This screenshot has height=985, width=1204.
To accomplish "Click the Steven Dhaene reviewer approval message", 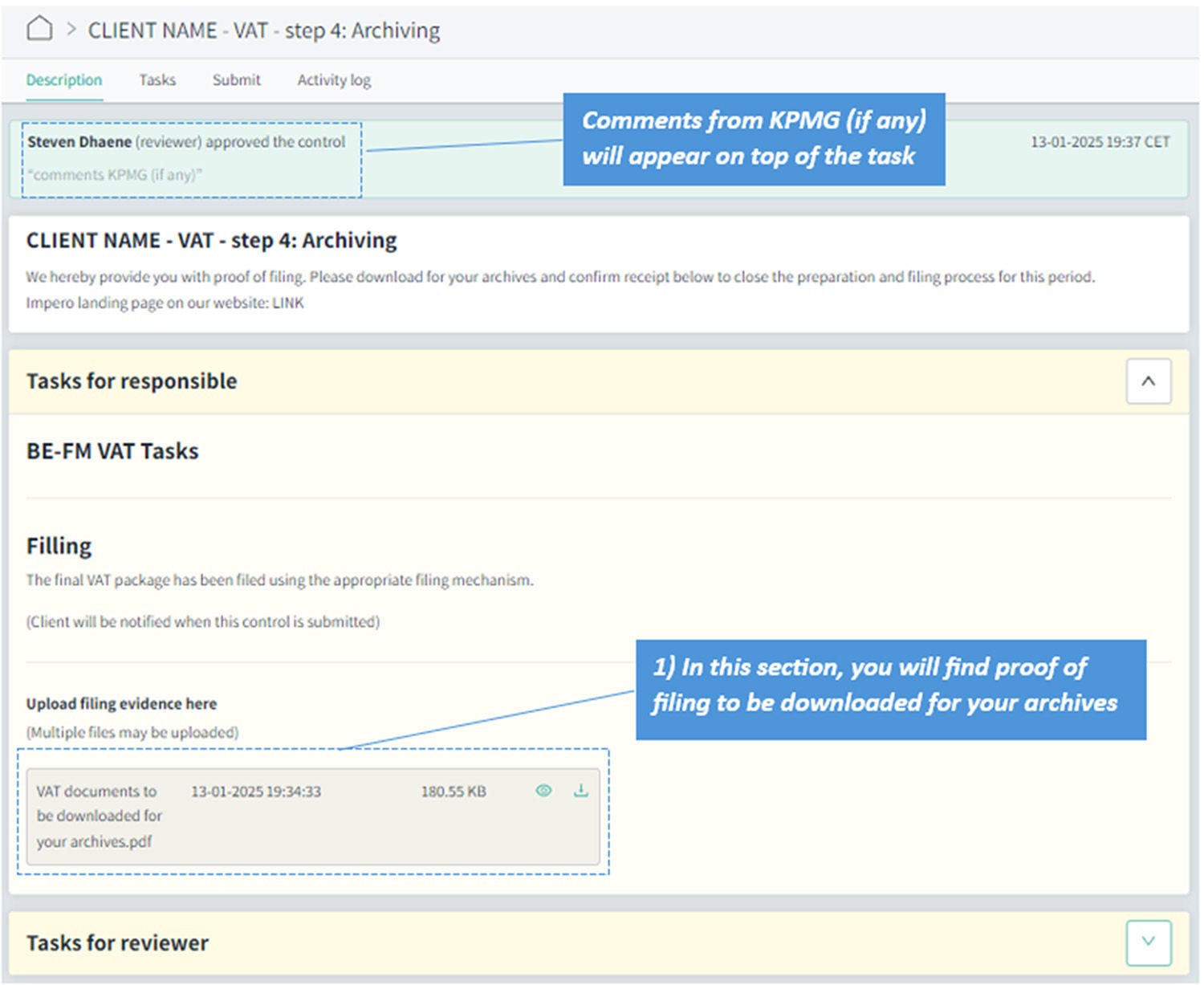I will point(186,142).
